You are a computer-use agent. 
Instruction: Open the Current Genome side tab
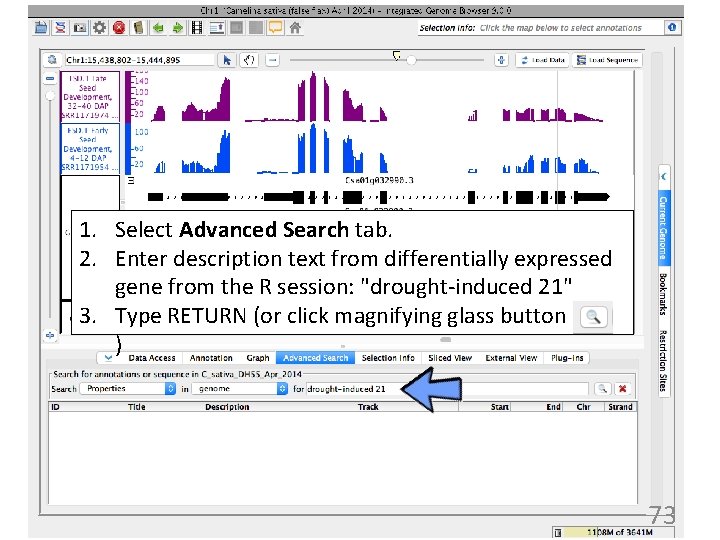[664, 227]
